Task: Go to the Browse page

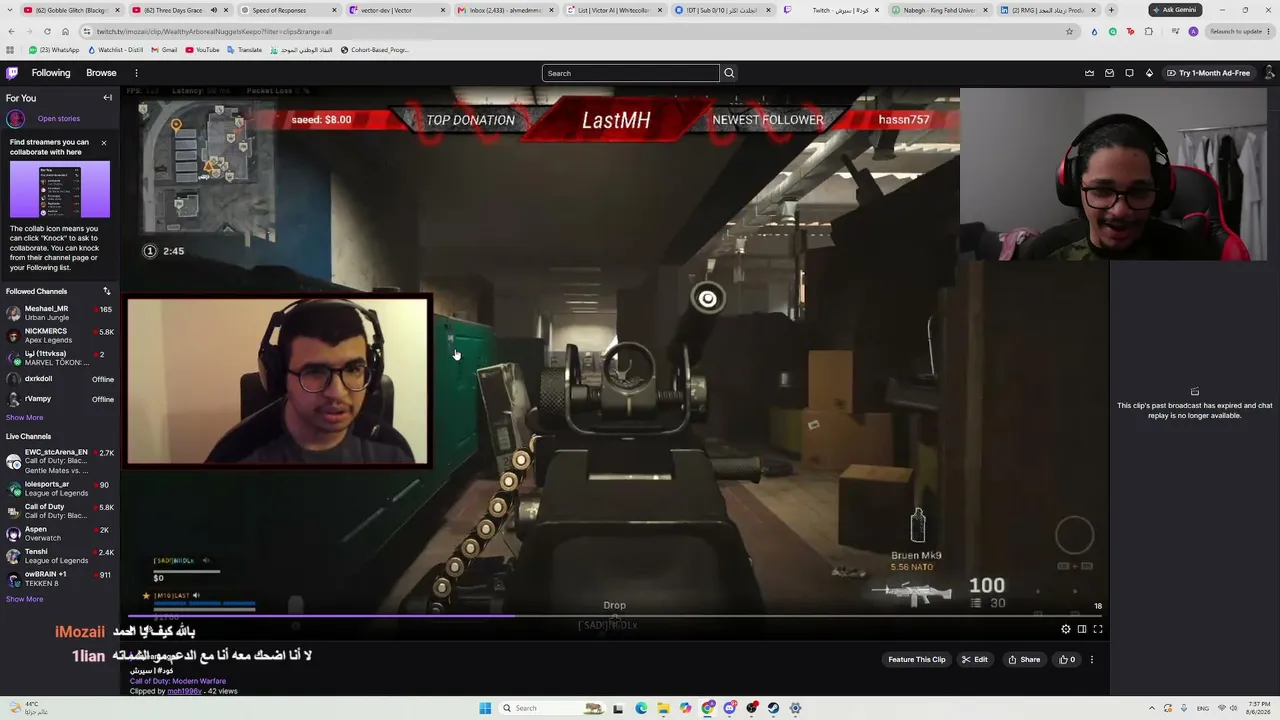Action: [x=101, y=73]
